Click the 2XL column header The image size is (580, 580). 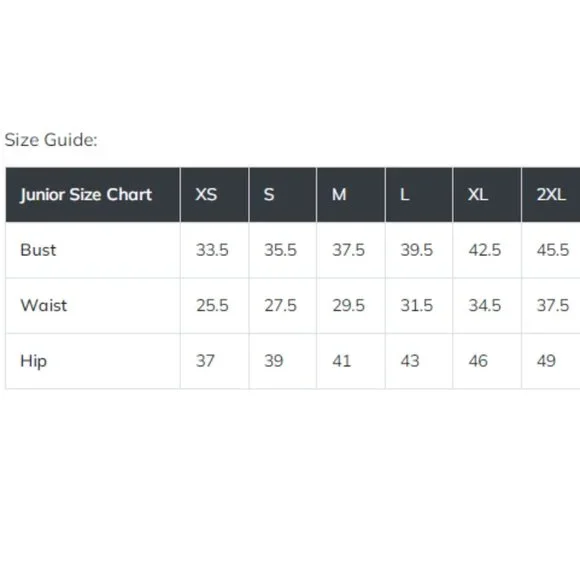click(551, 195)
